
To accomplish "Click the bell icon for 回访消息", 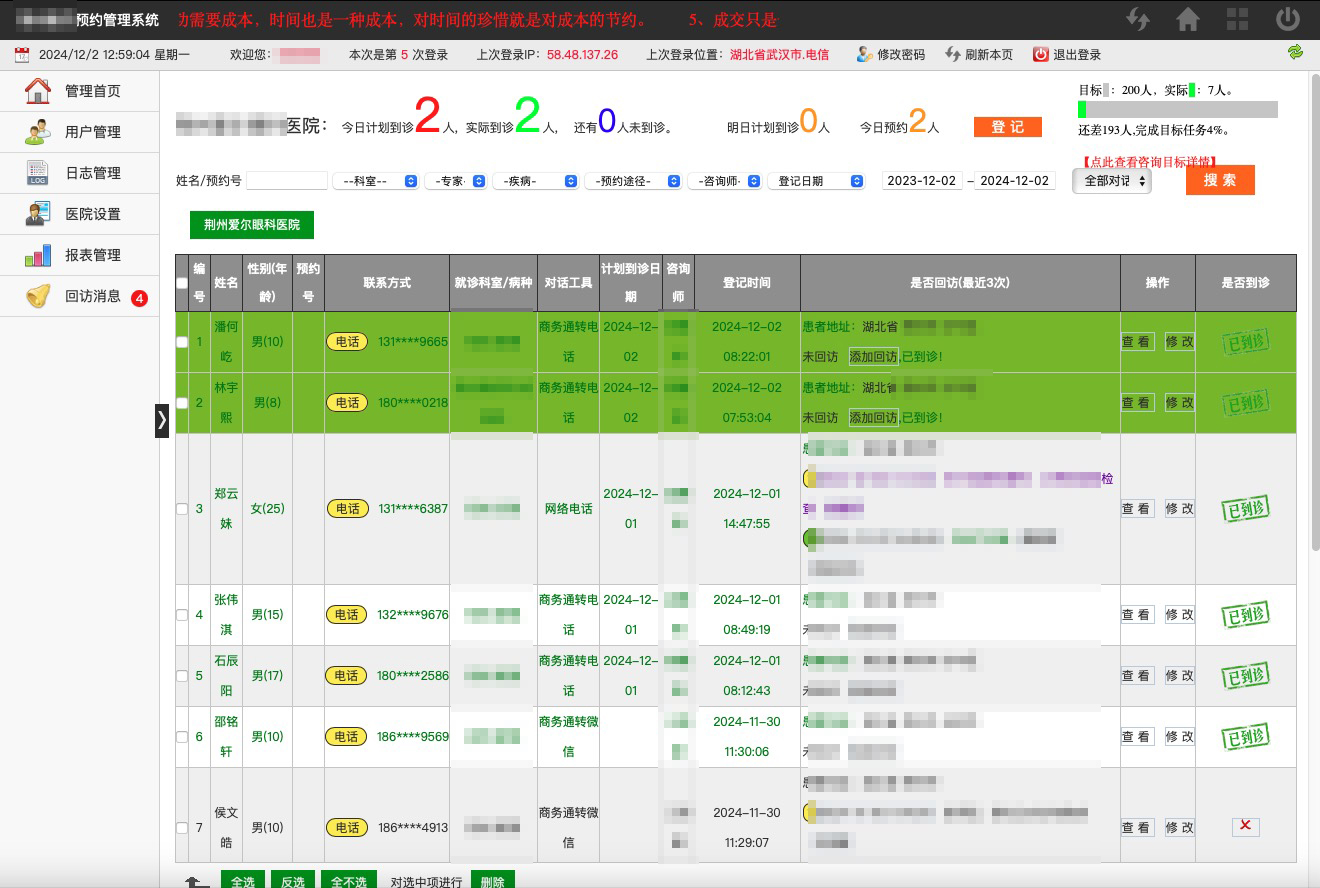I will click(x=38, y=296).
